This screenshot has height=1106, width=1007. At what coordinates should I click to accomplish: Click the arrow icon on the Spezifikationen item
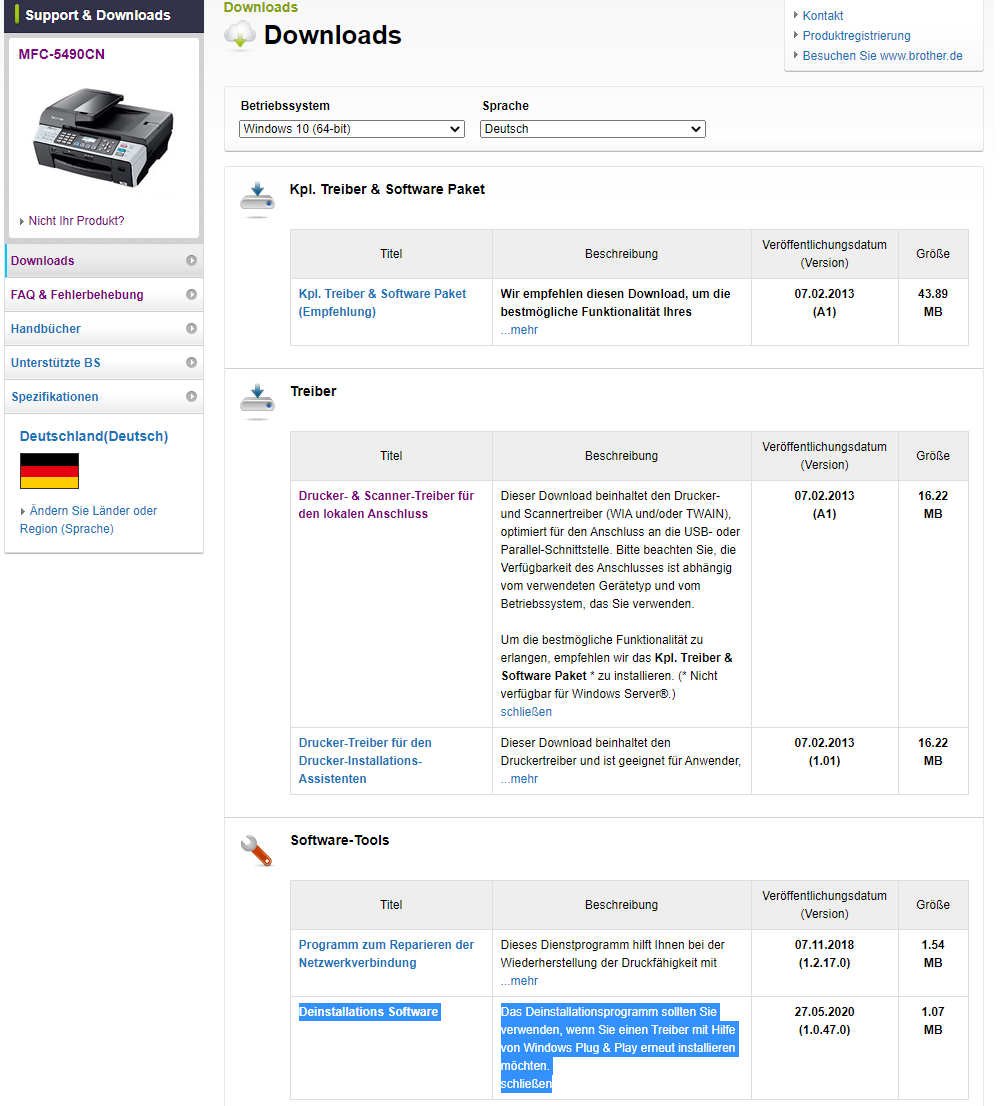[191, 396]
